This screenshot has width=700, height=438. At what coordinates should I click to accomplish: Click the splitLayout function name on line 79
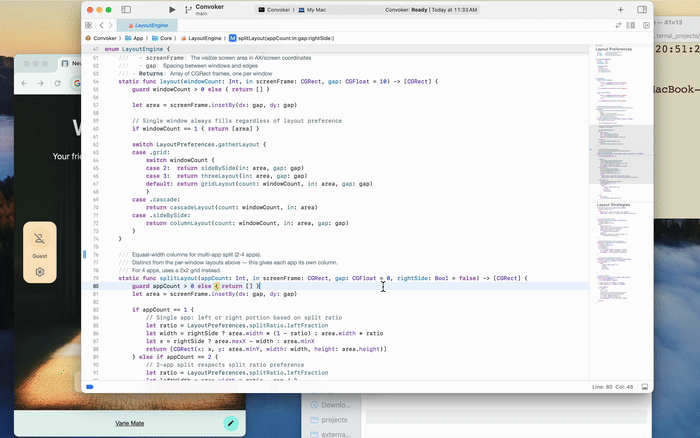178,278
